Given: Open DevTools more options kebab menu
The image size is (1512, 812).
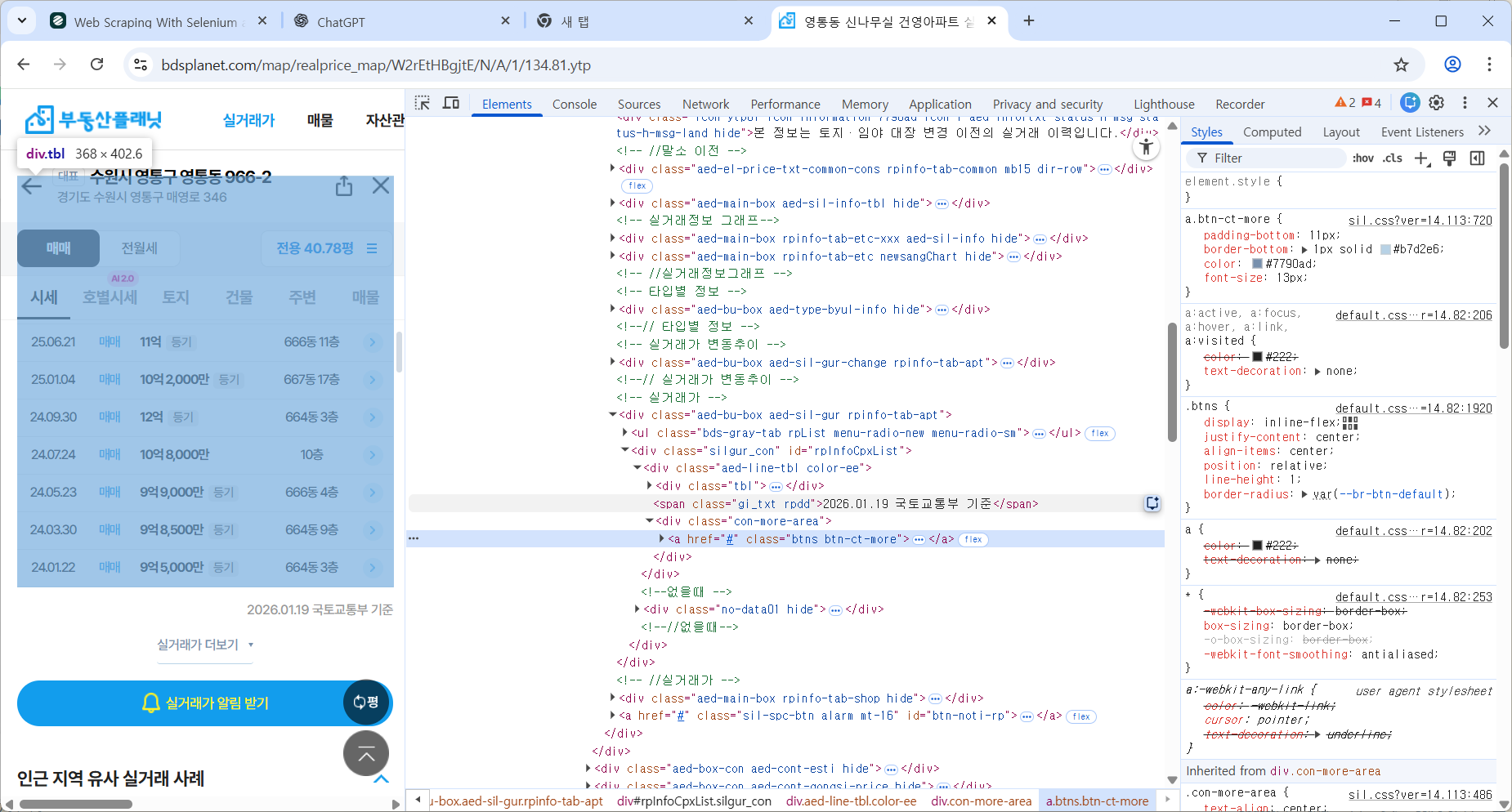Looking at the screenshot, I should (x=1465, y=103).
